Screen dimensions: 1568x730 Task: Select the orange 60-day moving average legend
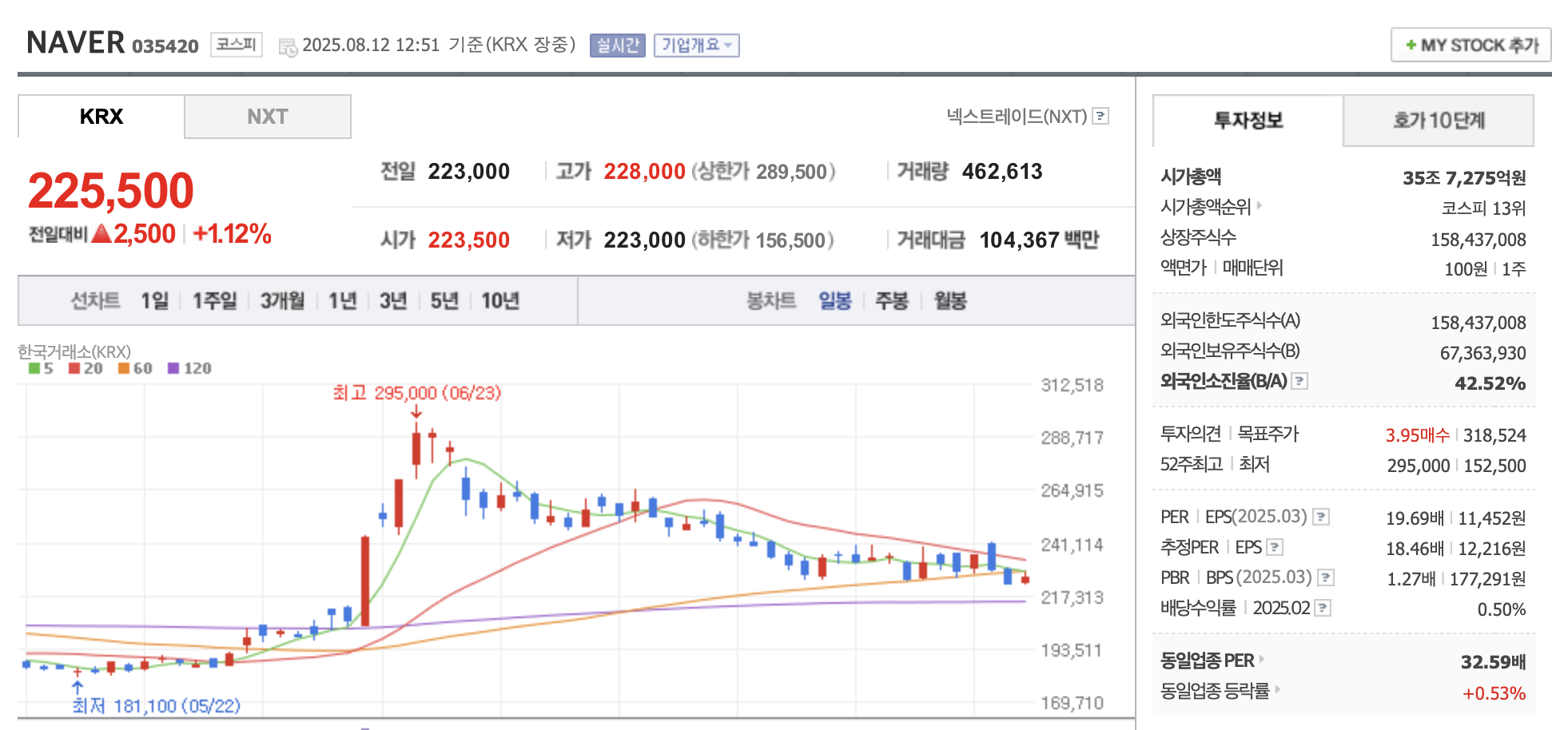click(x=135, y=368)
